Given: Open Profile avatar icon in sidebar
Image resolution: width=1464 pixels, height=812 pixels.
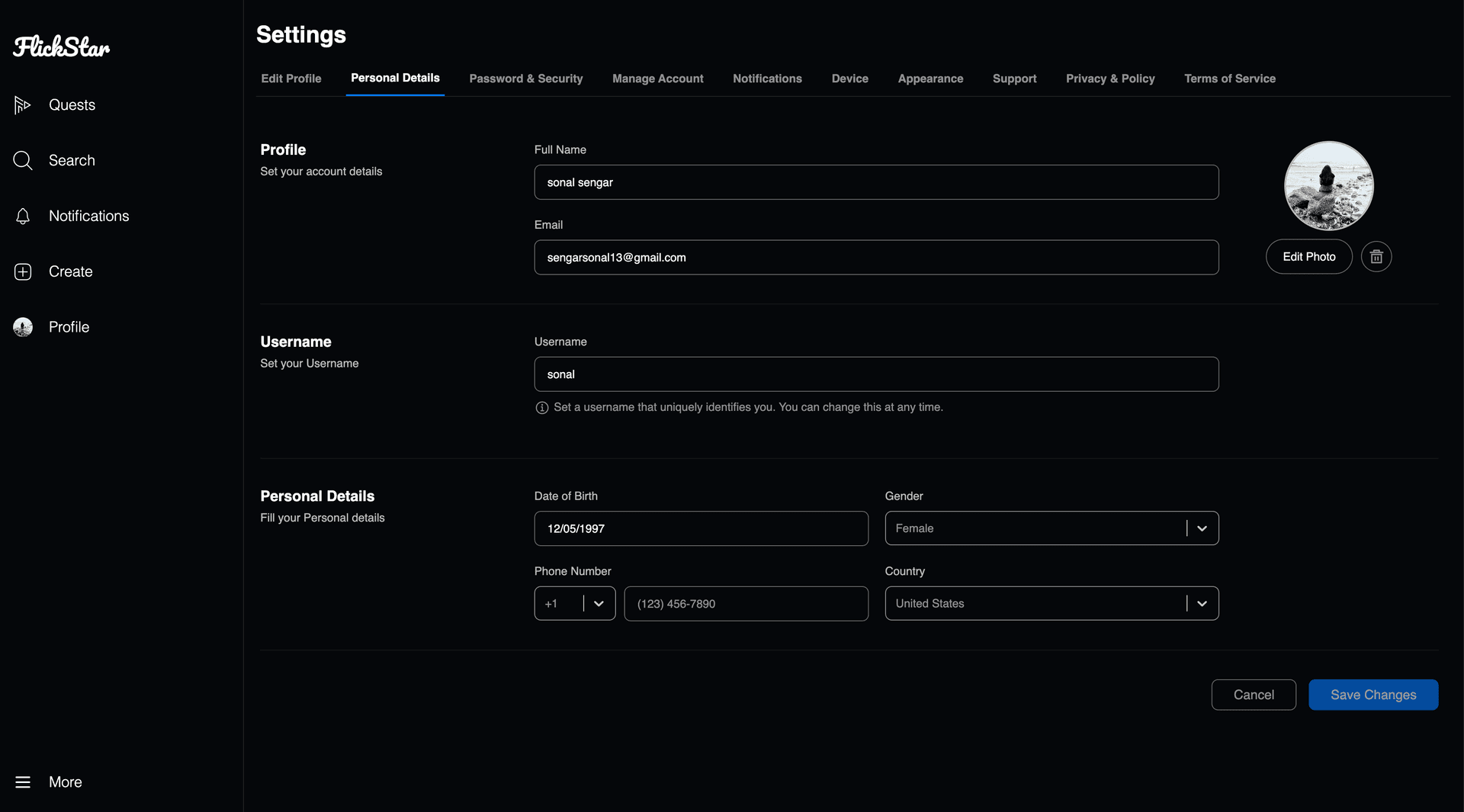Looking at the screenshot, I should coord(22,327).
